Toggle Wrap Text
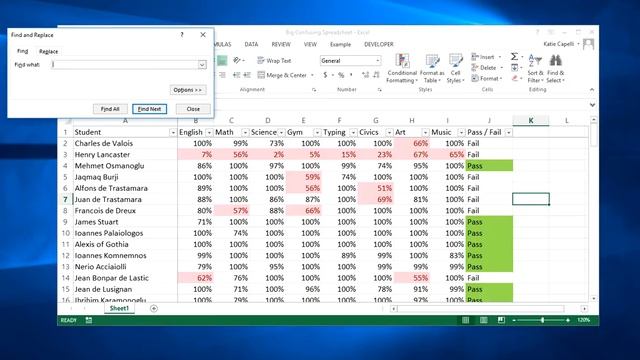 pyautogui.click(x=274, y=61)
